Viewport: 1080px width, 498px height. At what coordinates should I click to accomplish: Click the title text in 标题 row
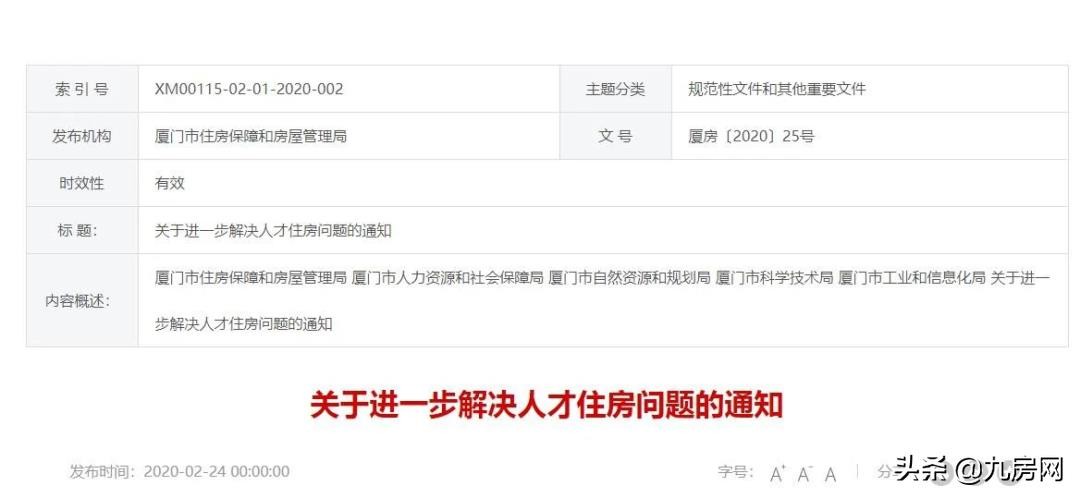[273, 230]
